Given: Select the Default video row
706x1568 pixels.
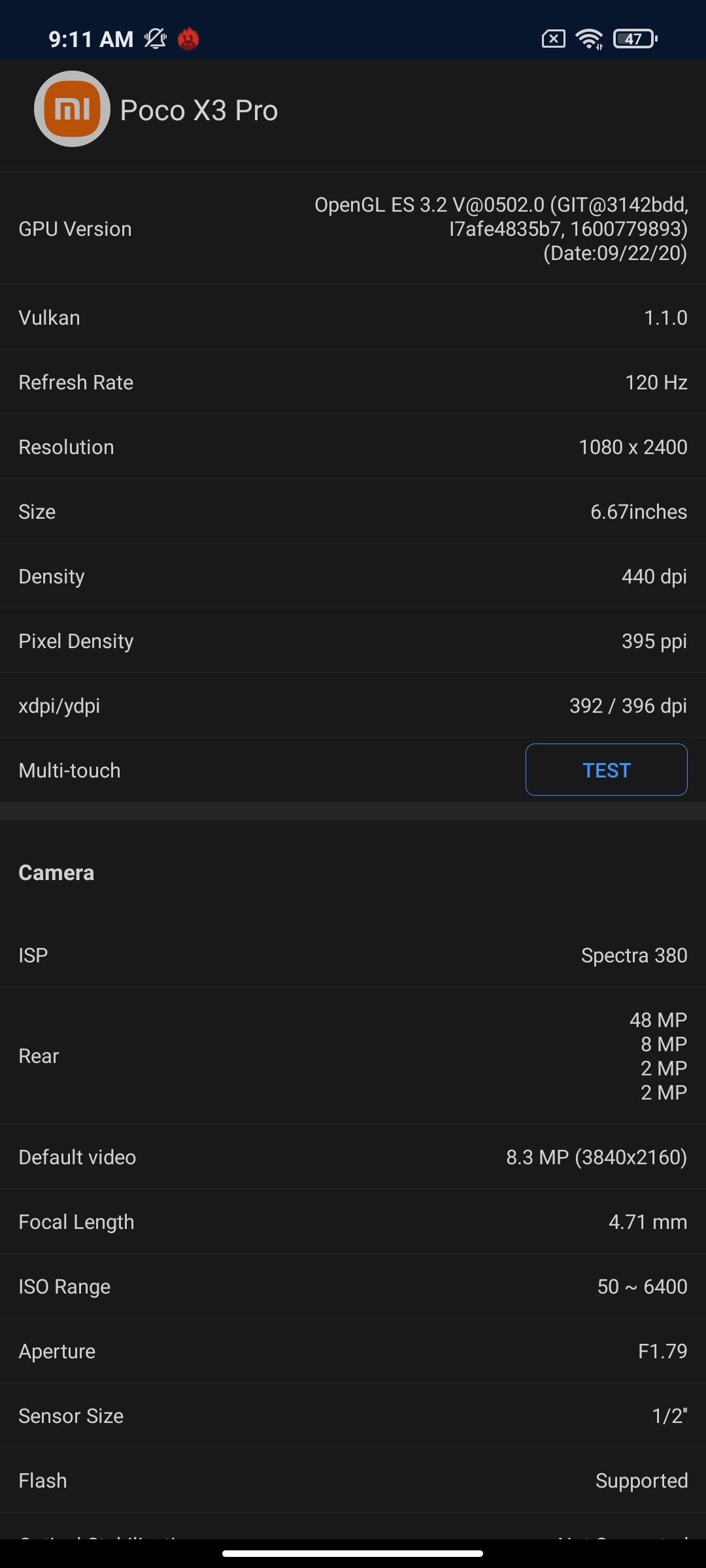Looking at the screenshot, I should pyautogui.click(x=353, y=1157).
